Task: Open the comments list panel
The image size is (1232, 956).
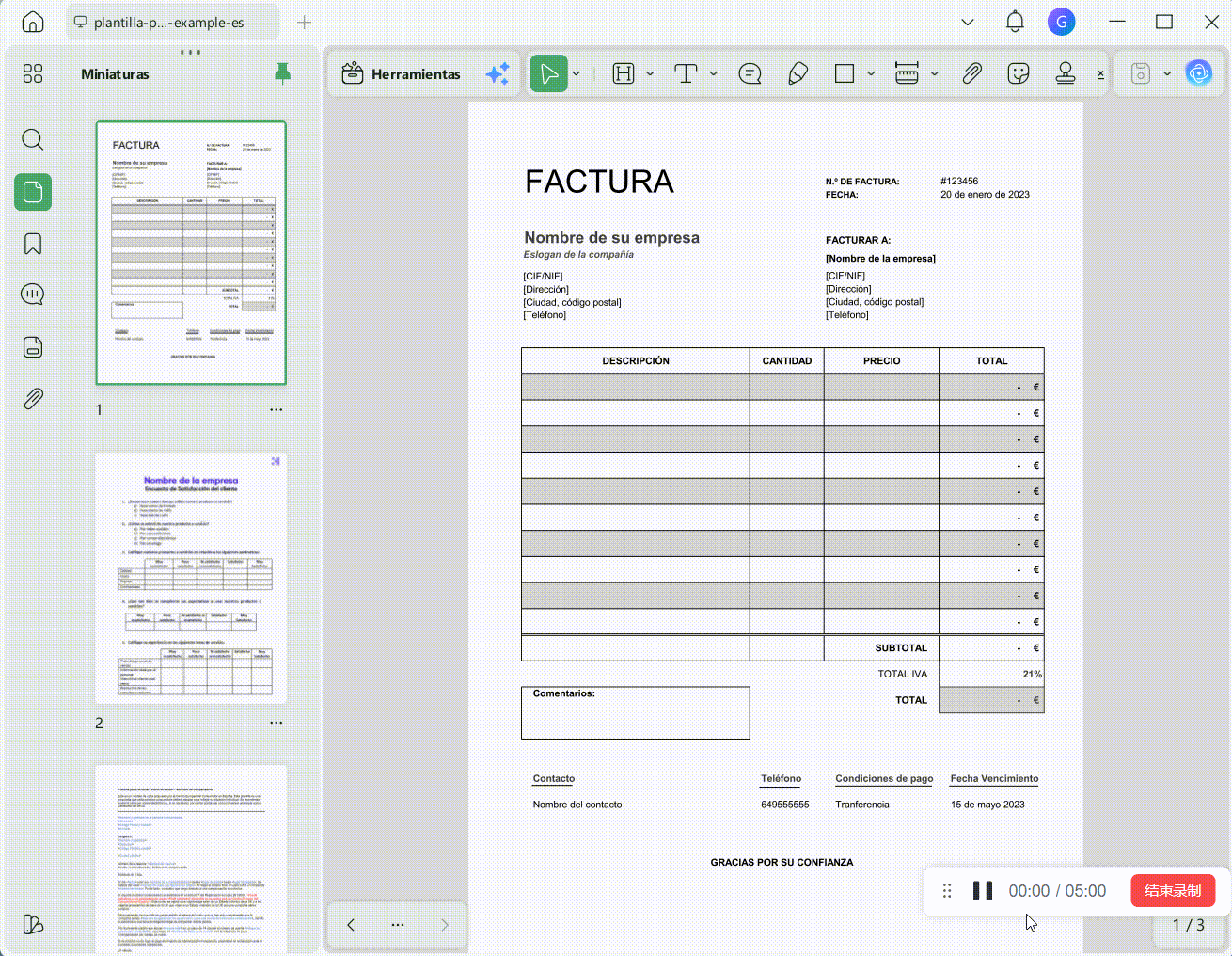Action: [33, 295]
